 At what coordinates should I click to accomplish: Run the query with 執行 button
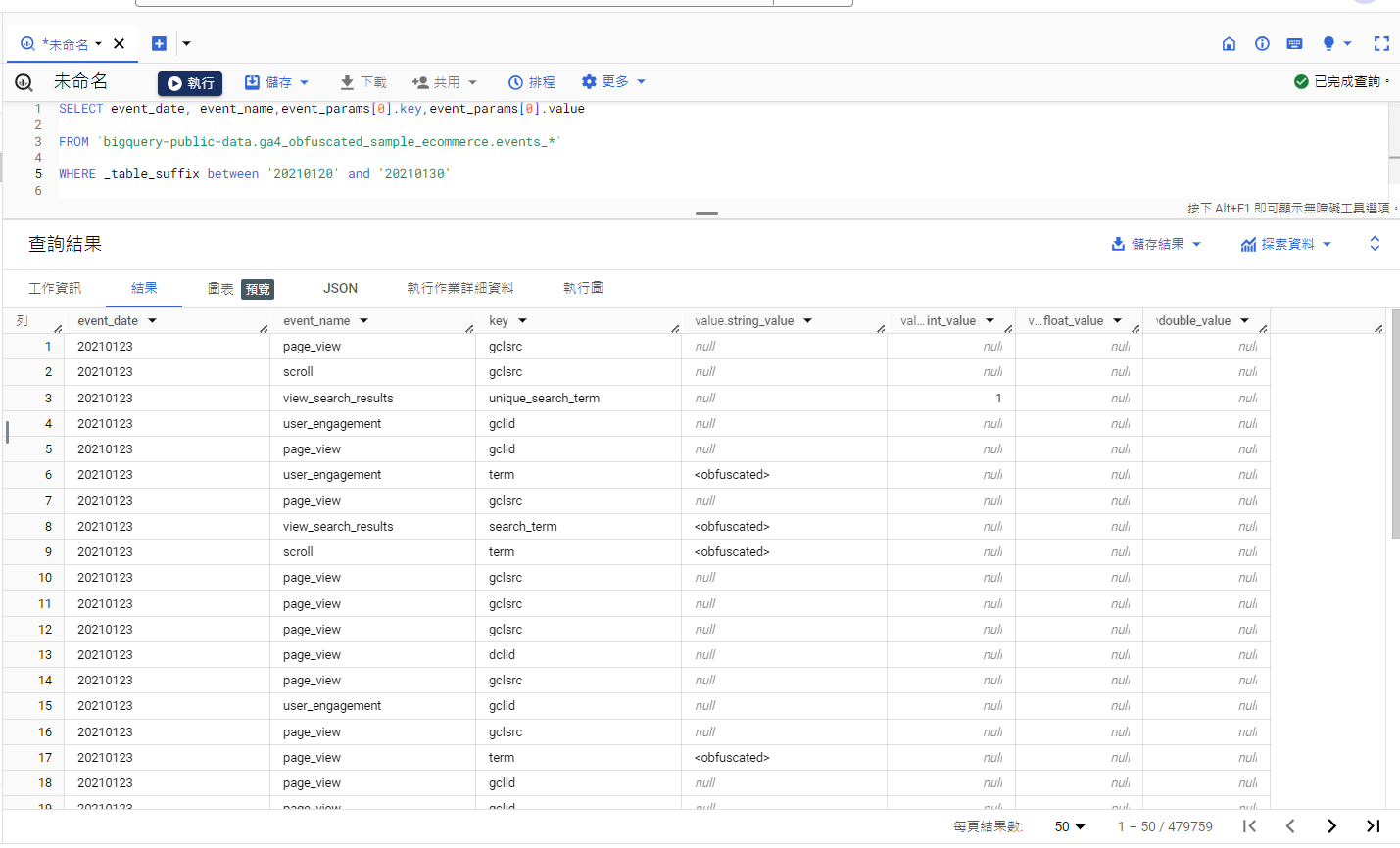(190, 83)
